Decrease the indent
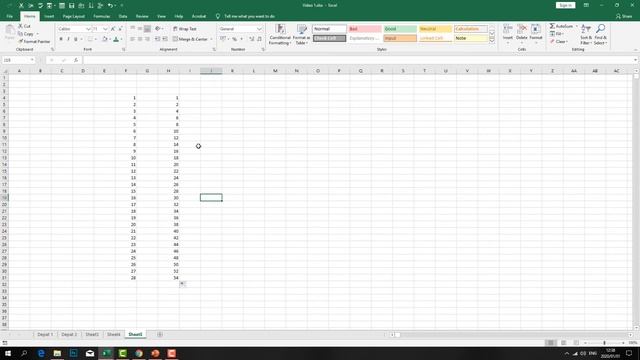Screen dimensions: 640x360 158,39
